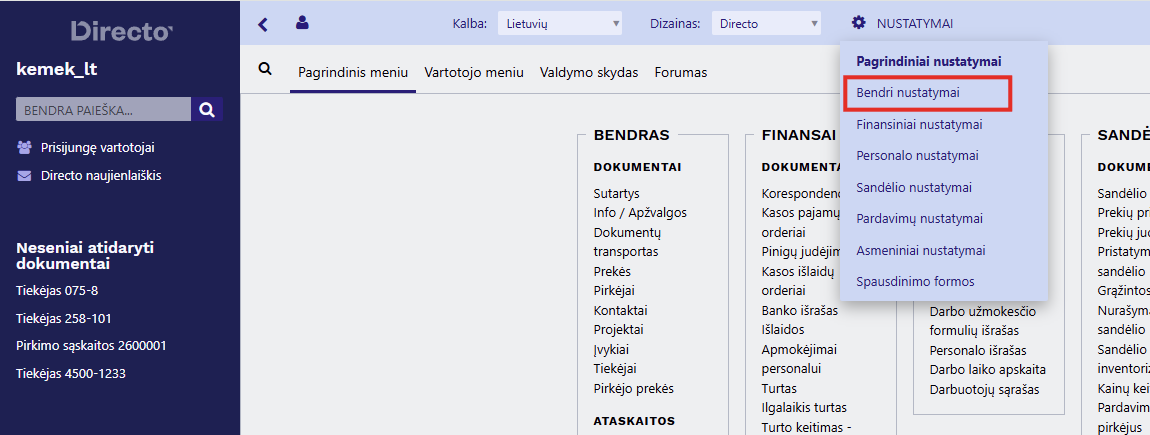Click the Directo logo
This screenshot has width=1150, height=435.
[x=121, y=32]
